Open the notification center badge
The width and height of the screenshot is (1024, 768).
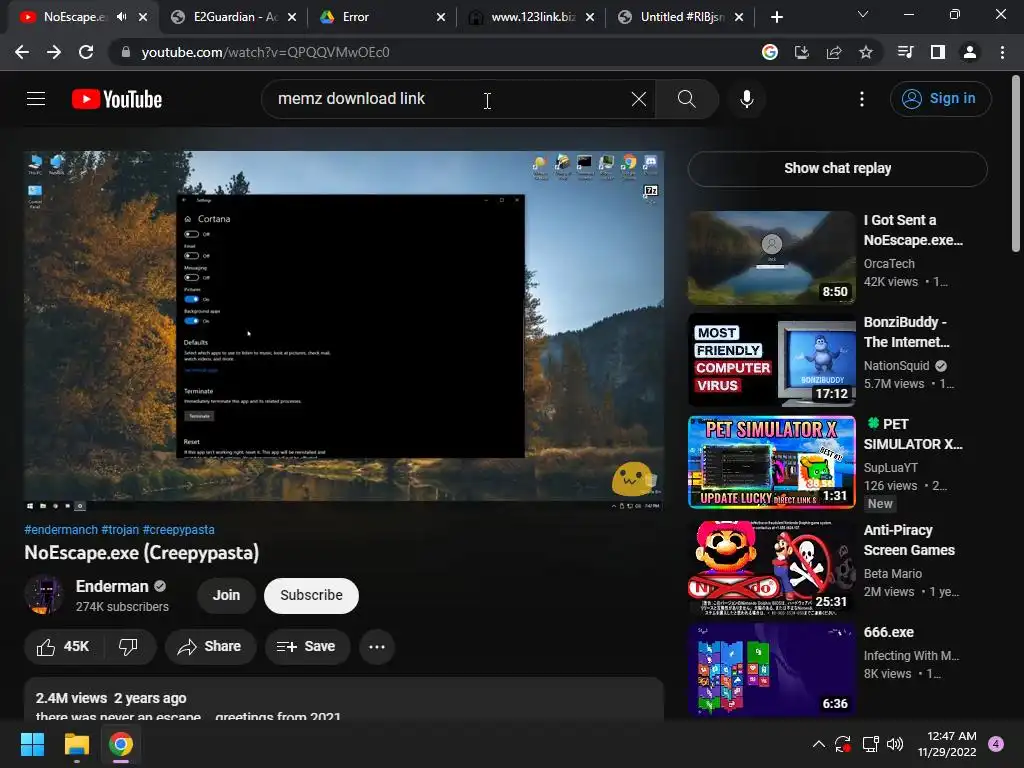[x=996, y=744]
